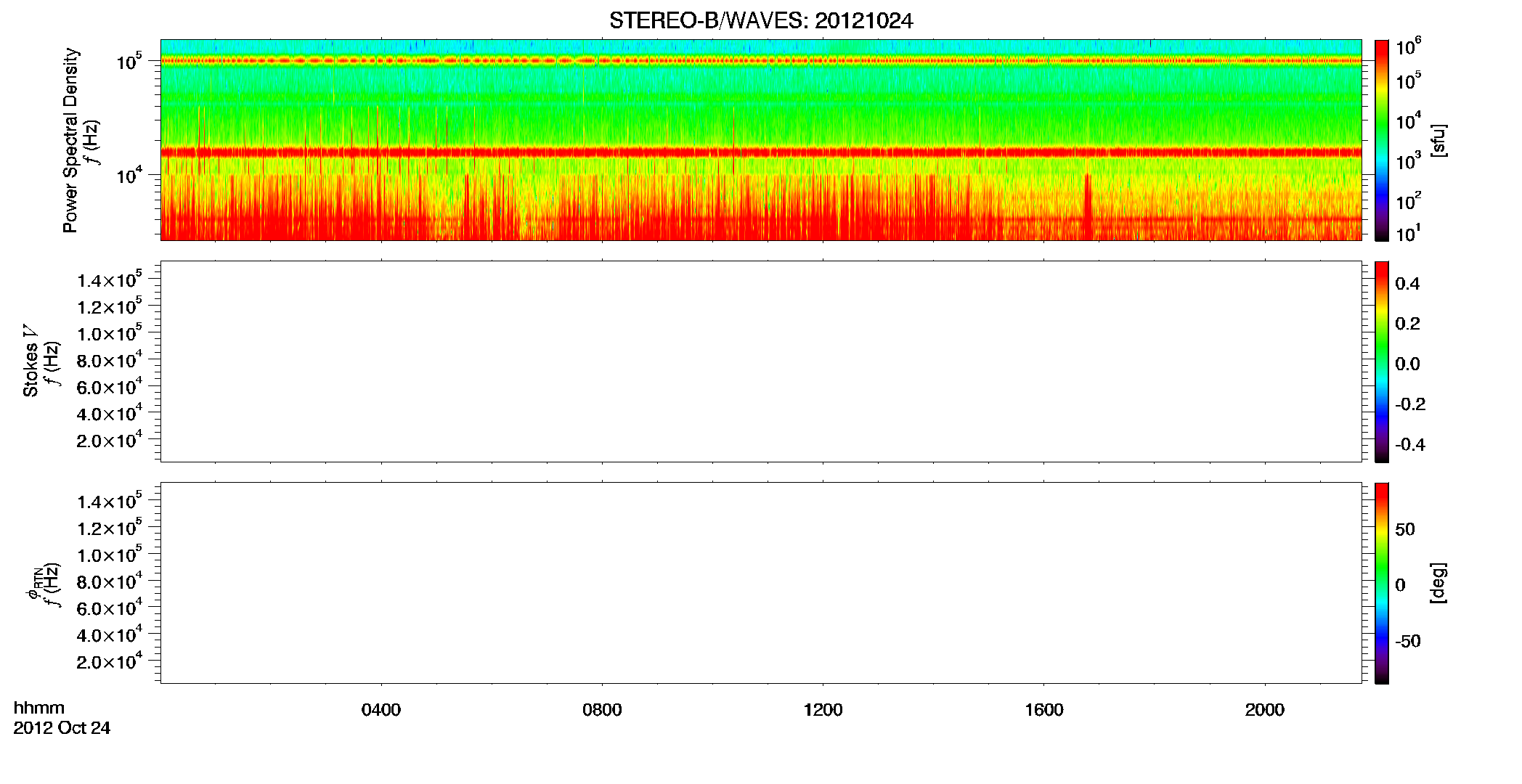Click the Stokes V colorbar

point(1382,362)
